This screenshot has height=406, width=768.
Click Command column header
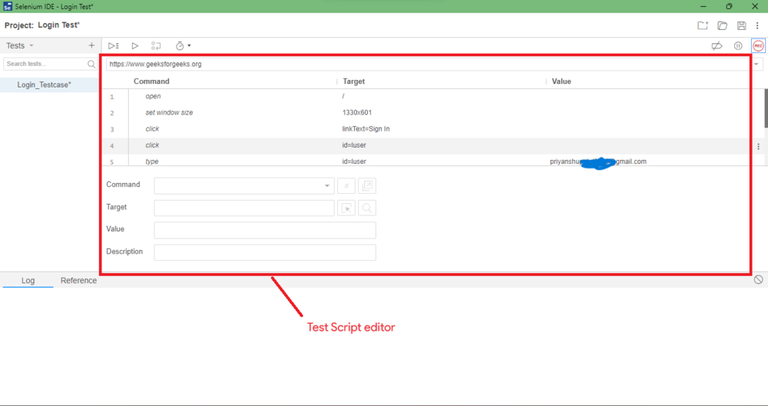click(151, 81)
